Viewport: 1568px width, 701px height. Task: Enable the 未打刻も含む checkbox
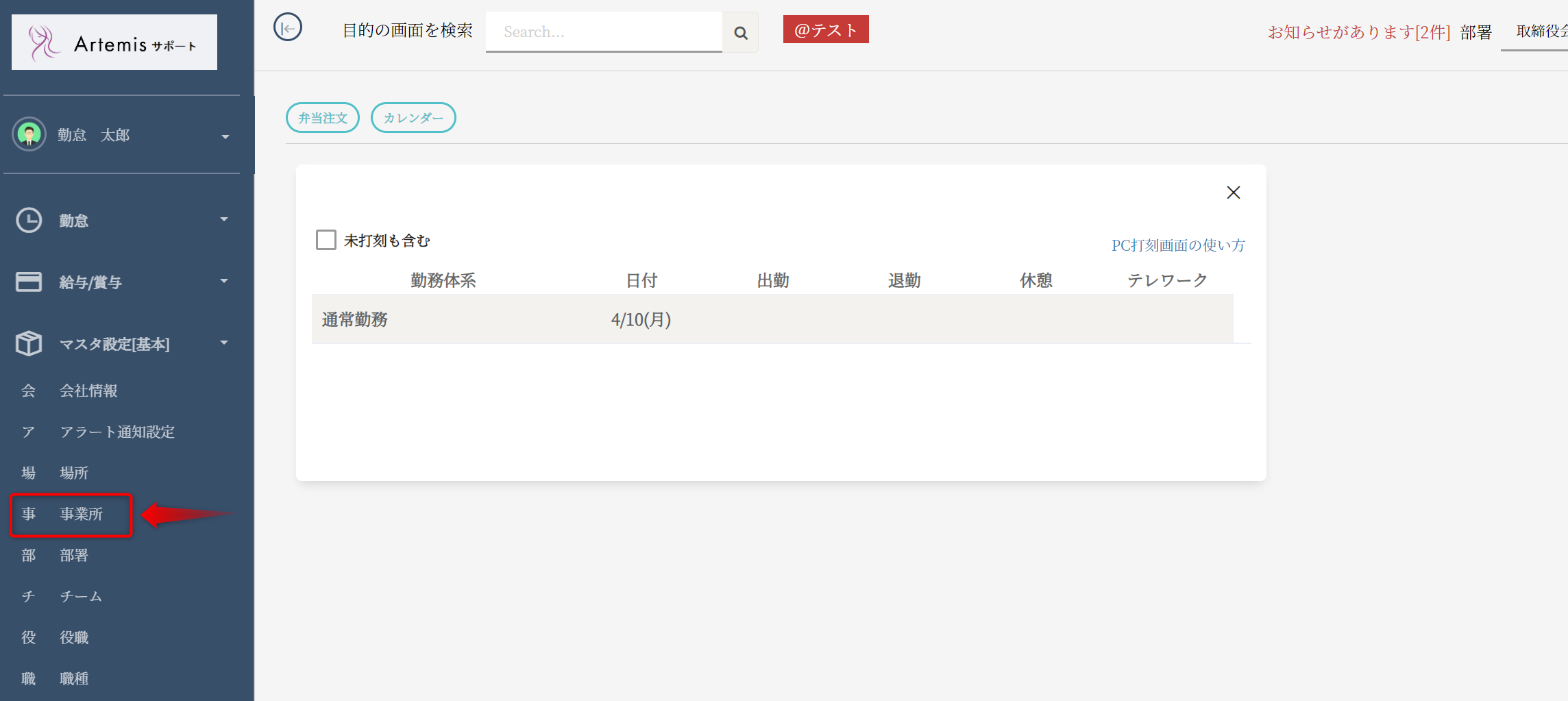pyautogui.click(x=326, y=240)
